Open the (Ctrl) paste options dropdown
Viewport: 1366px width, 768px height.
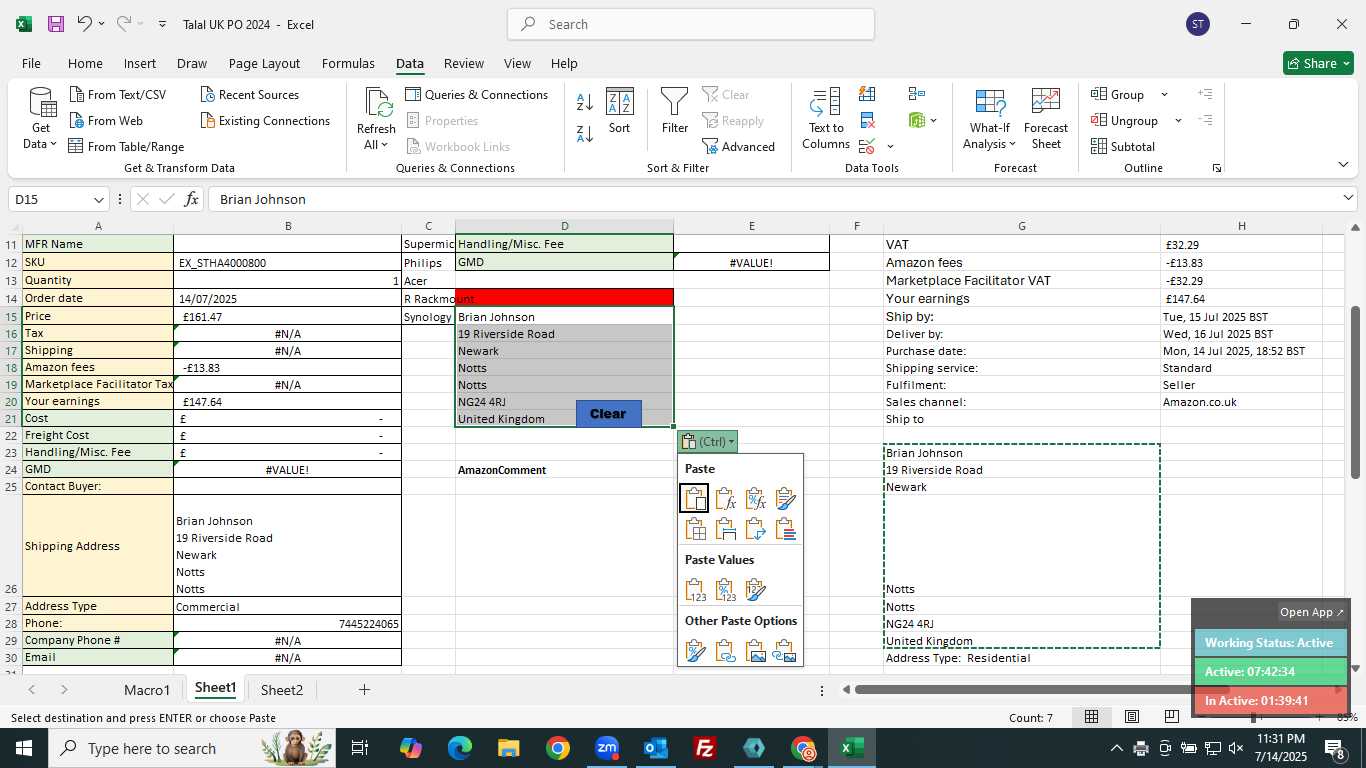[x=709, y=441]
